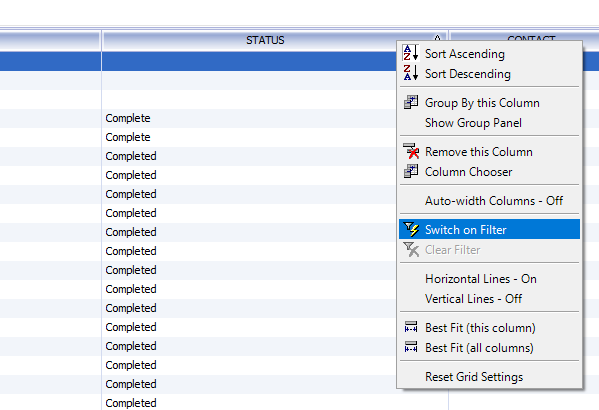Image resolution: width=599 pixels, height=410 pixels.
Task: Select Switch on Filter menu item
Action: (489, 229)
